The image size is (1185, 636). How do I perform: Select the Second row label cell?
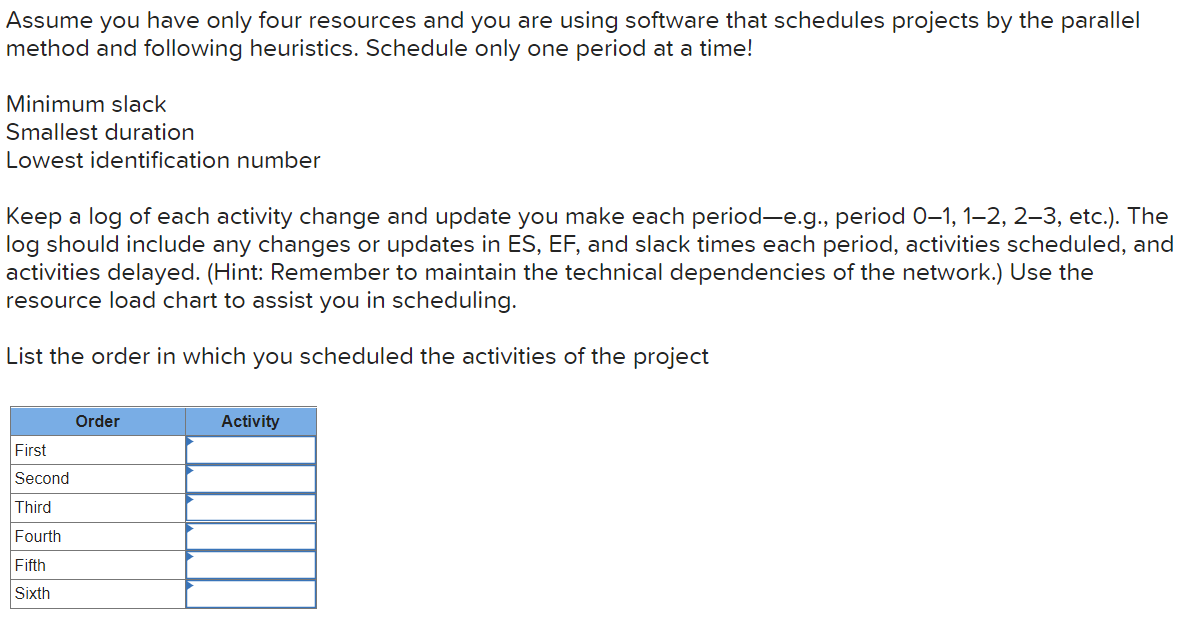point(97,478)
